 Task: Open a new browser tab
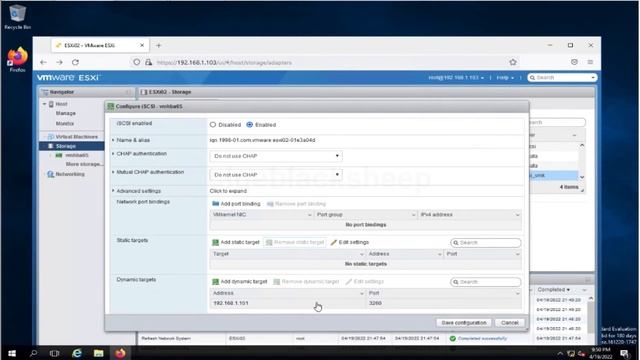[x=159, y=45]
